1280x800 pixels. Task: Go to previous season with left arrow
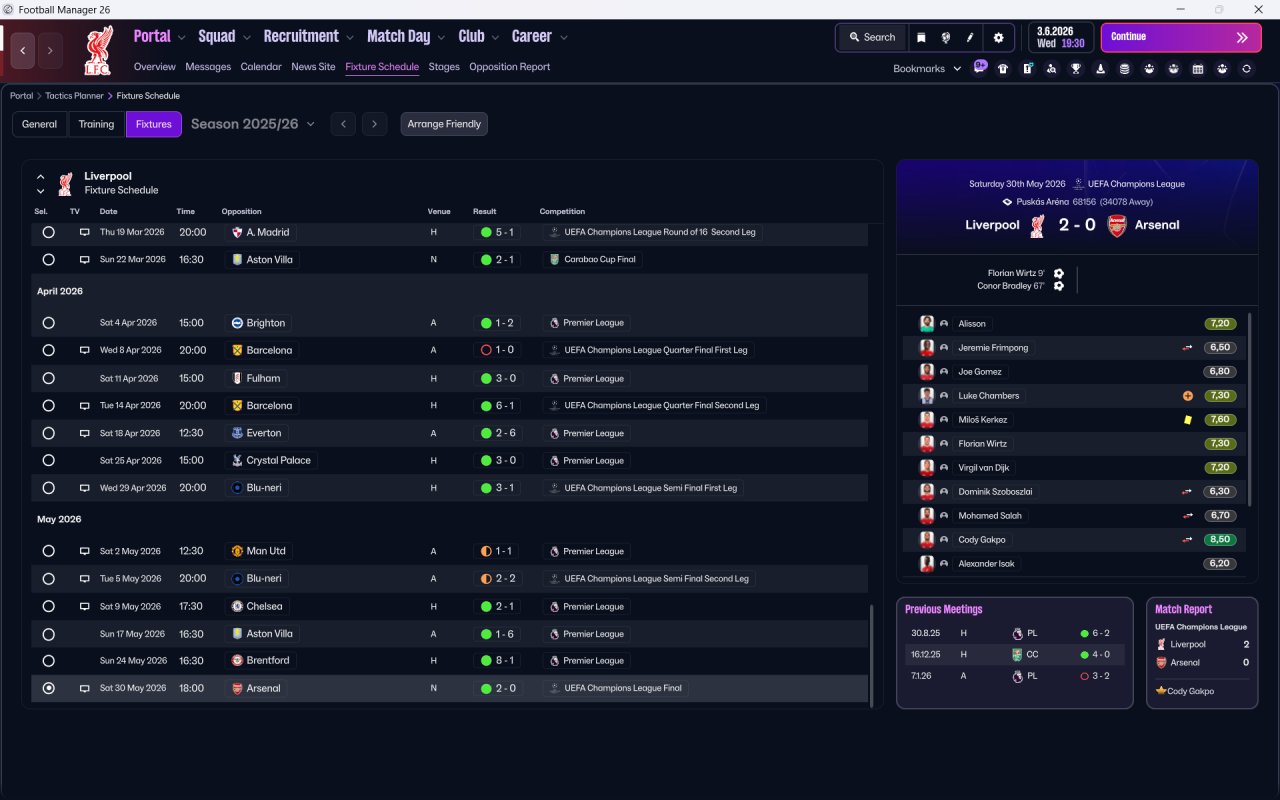click(343, 124)
